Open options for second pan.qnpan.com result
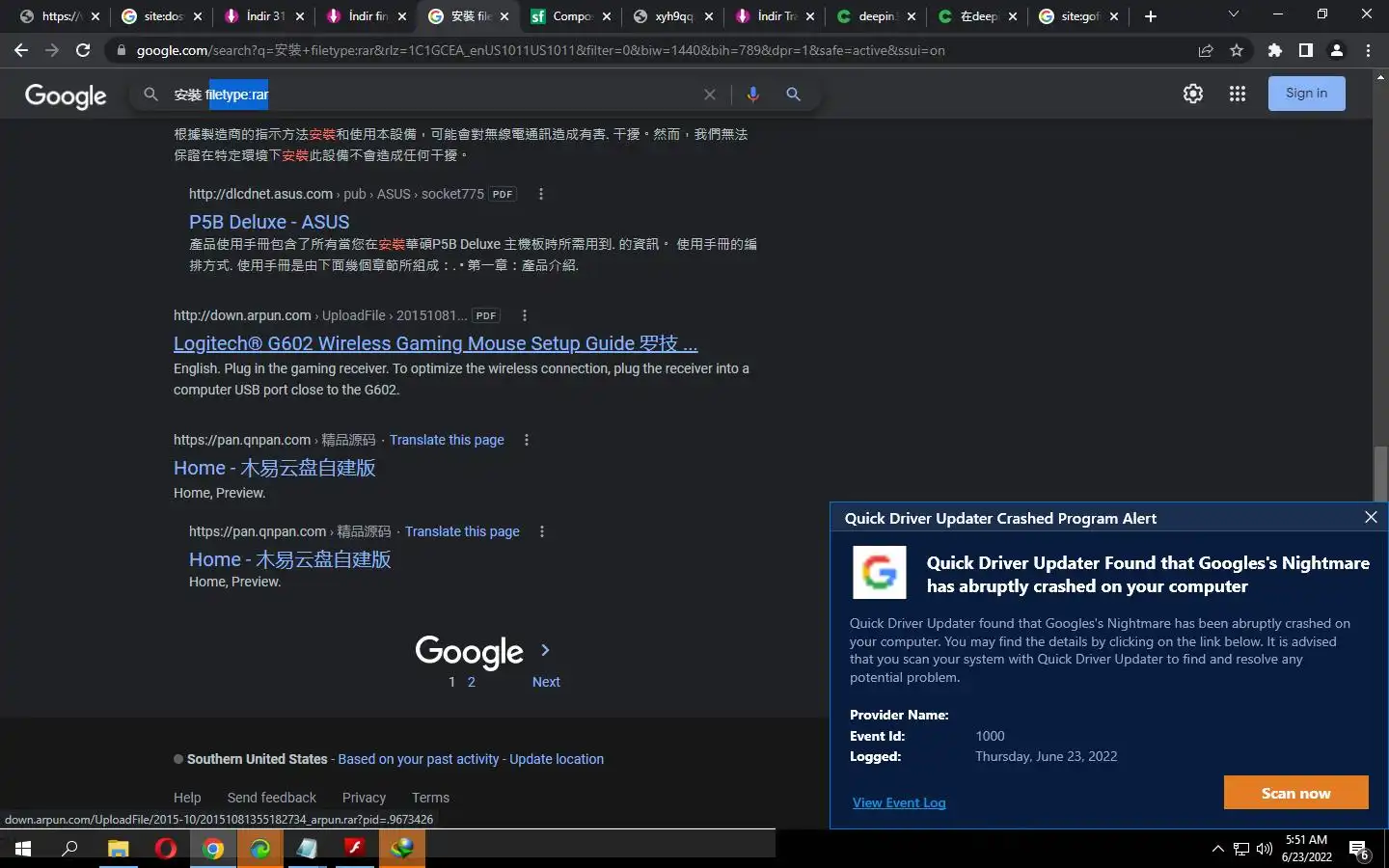The height and width of the screenshot is (868, 1389). (x=542, y=531)
